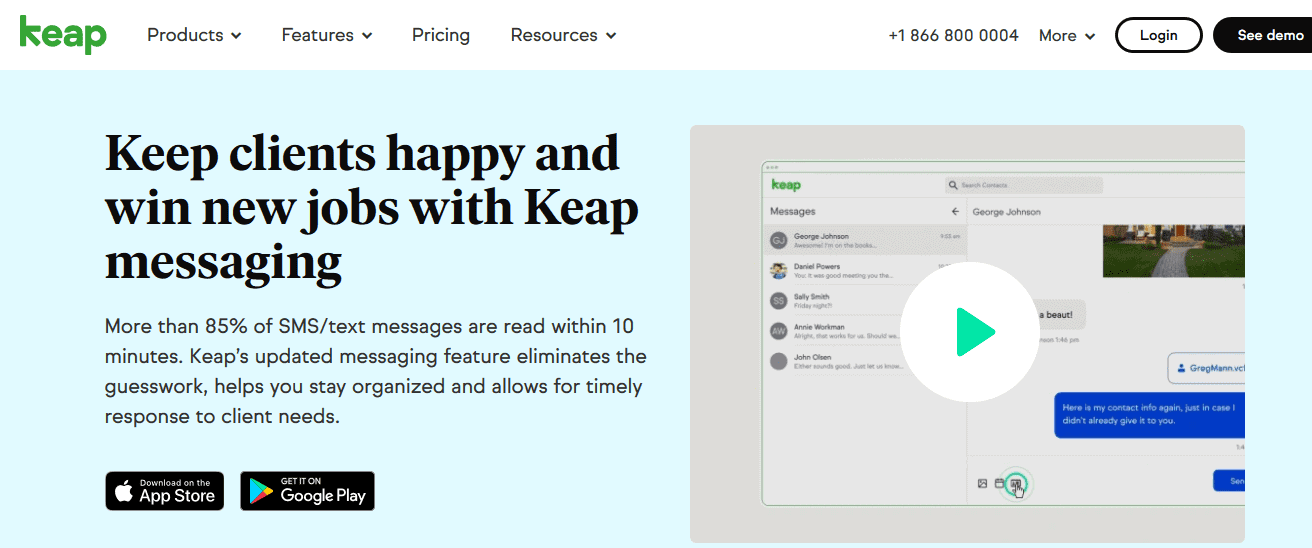Play the Keap messaging video
This screenshot has height=548, width=1312.
point(969,332)
